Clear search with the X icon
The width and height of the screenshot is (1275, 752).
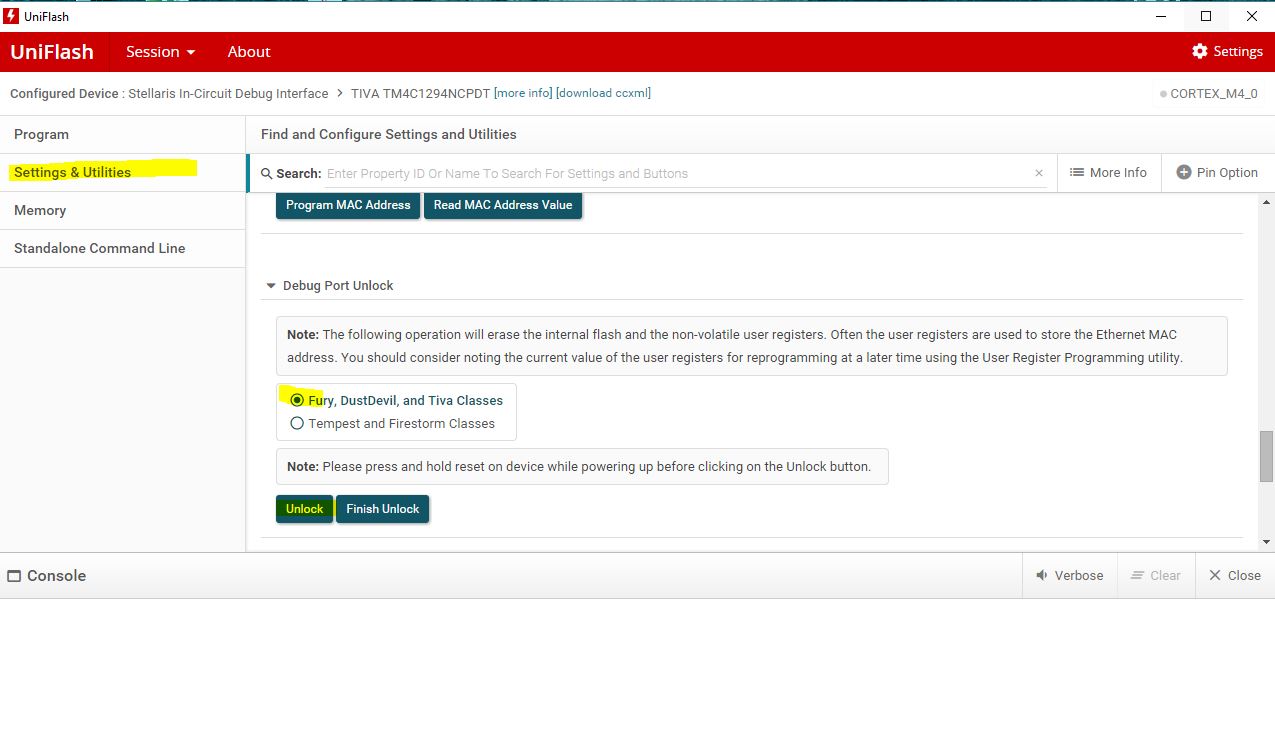pos(1039,173)
